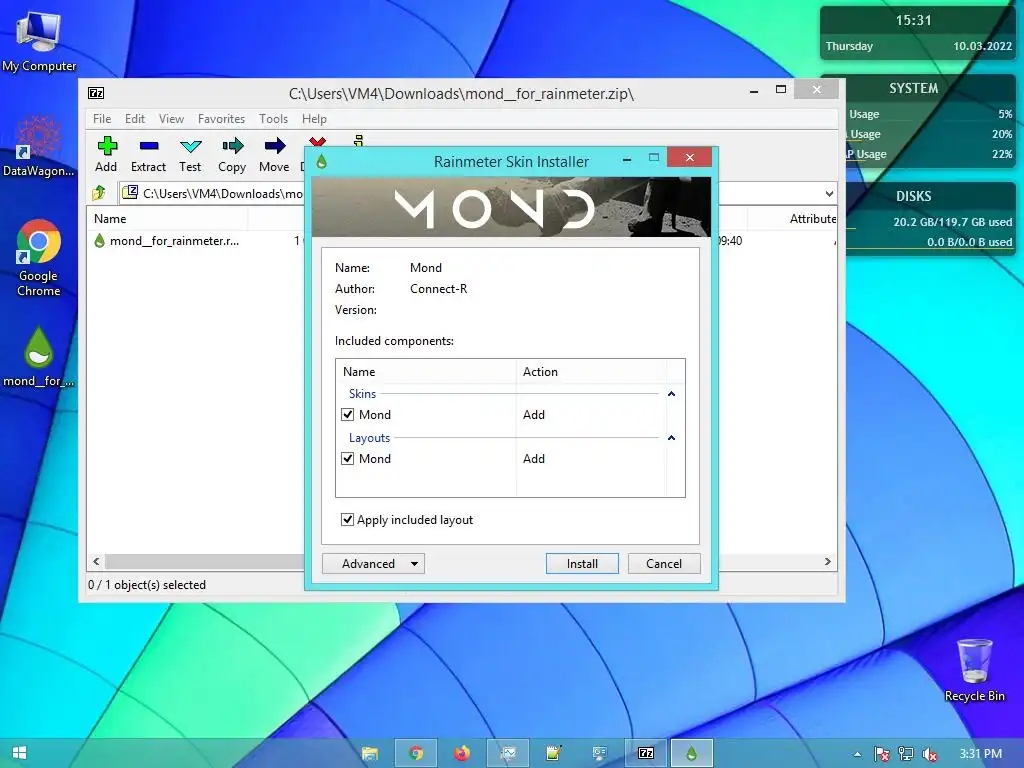This screenshot has width=1024, height=768.
Task: Open the File menu in 7-Zip
Action: (102, 119)
